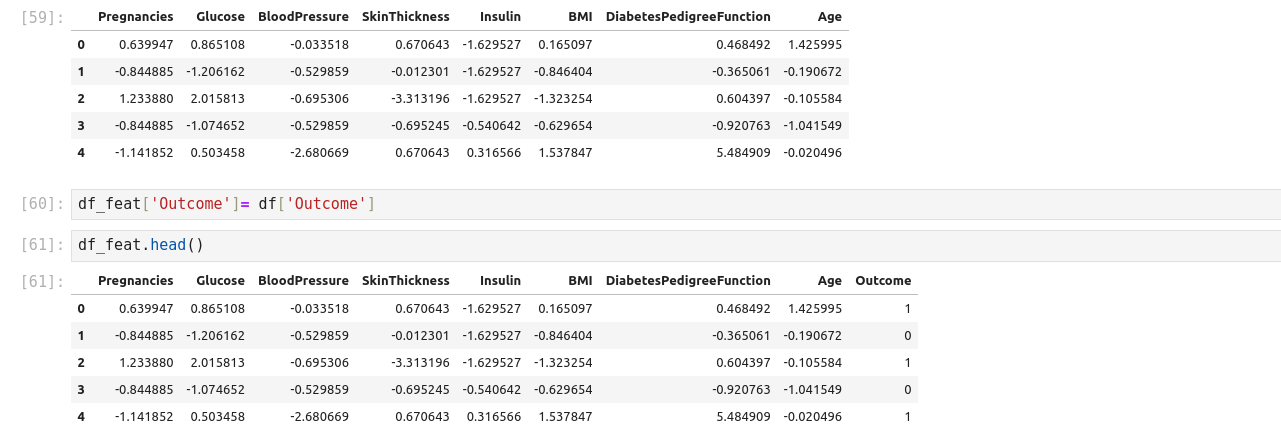Click row index 2 in the top table

[81, 99]
